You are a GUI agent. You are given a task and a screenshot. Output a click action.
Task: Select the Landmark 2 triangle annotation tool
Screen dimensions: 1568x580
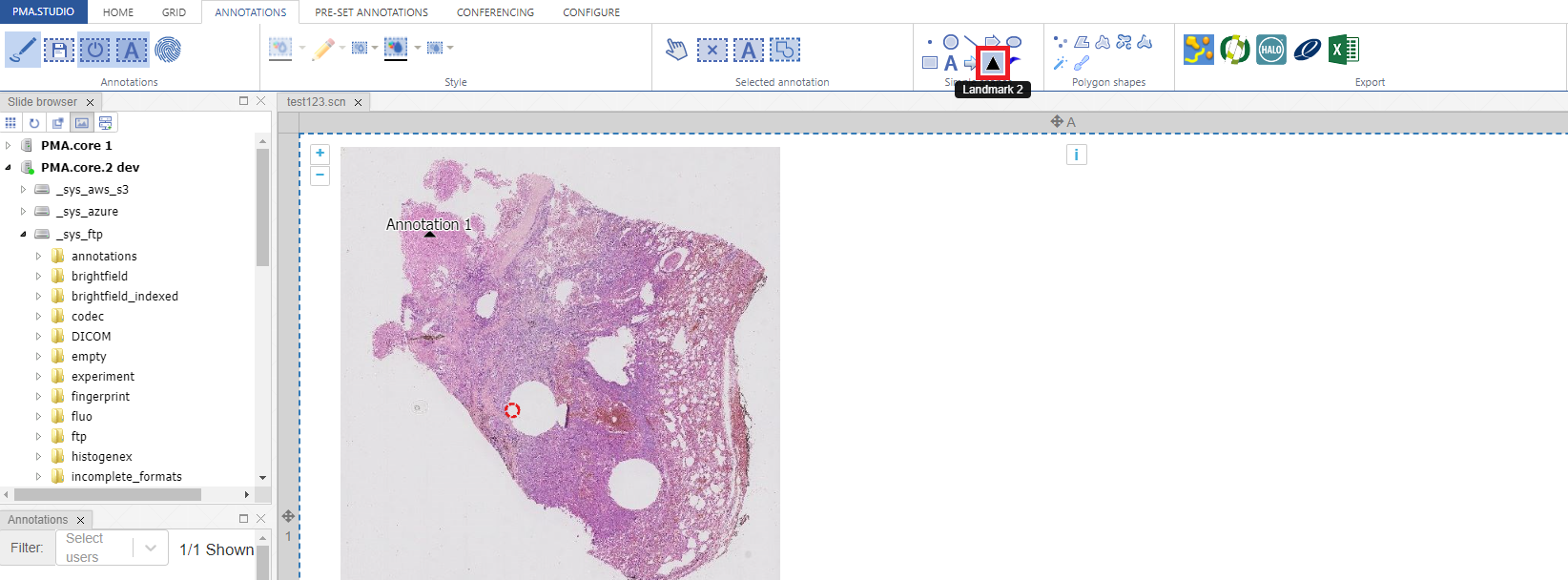993,63
